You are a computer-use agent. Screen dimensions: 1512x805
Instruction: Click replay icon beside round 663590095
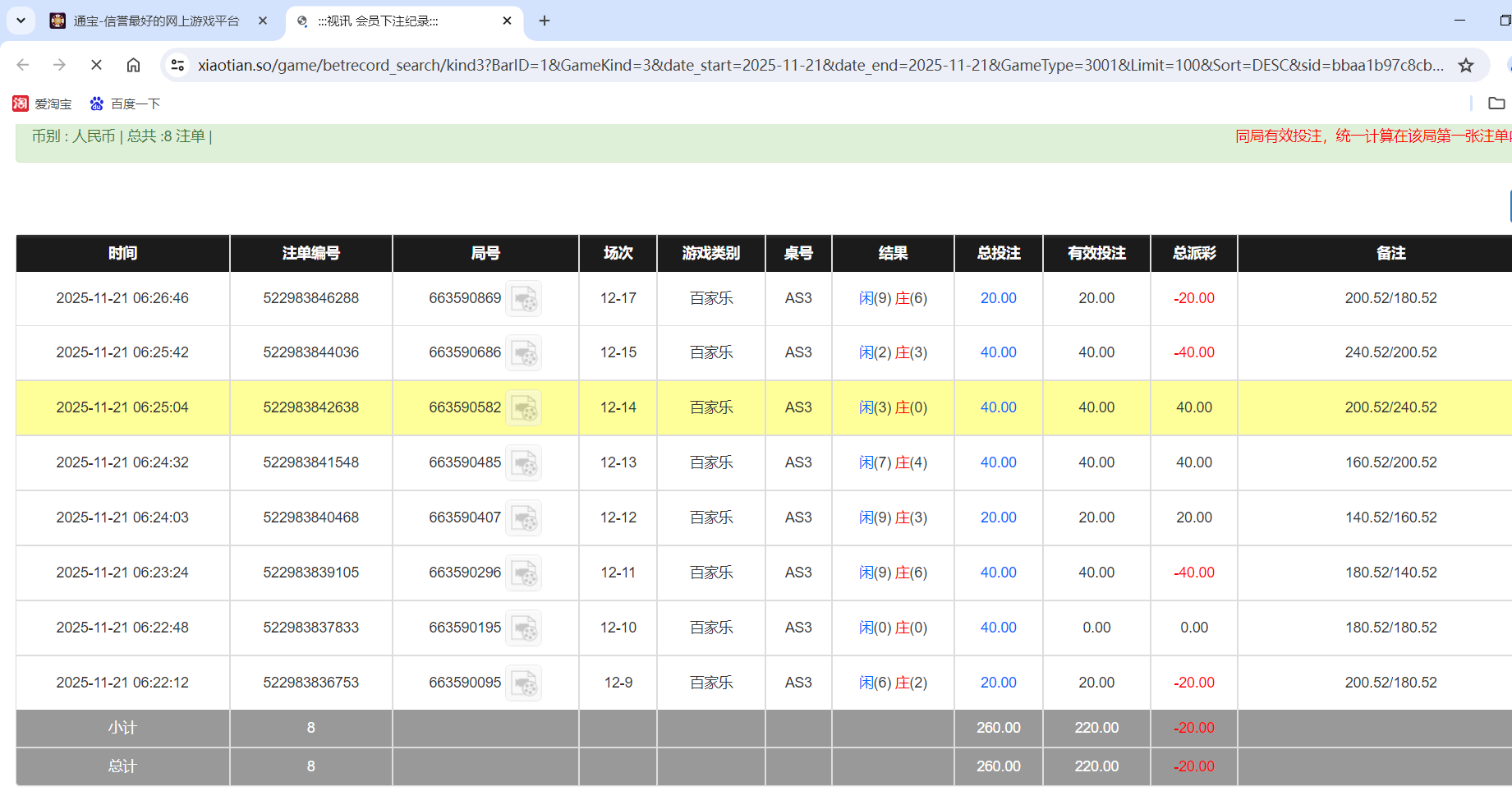(x=523, y=683)
